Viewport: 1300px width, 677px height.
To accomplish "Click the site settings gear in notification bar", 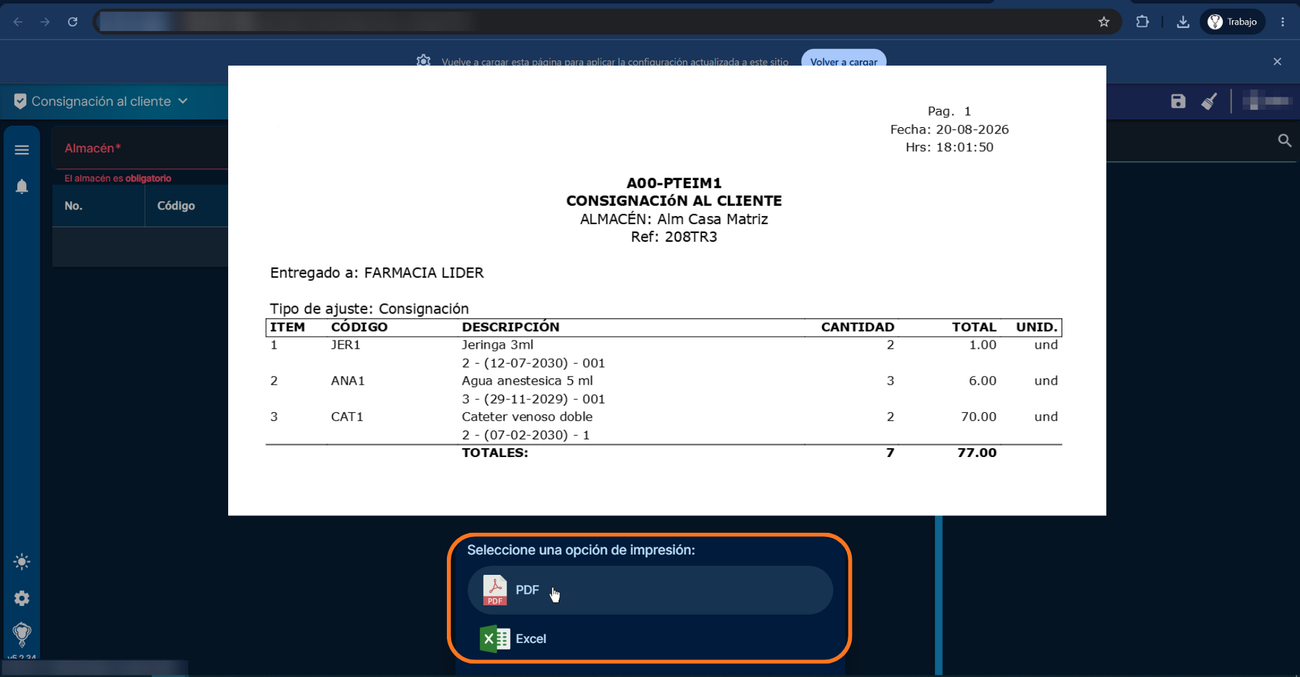I will (424, 61).
